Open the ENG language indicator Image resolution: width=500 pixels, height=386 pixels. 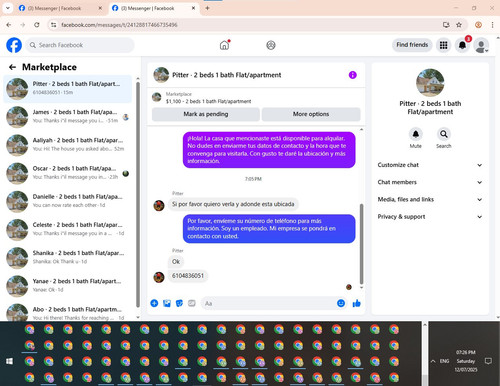pos(444,361)
